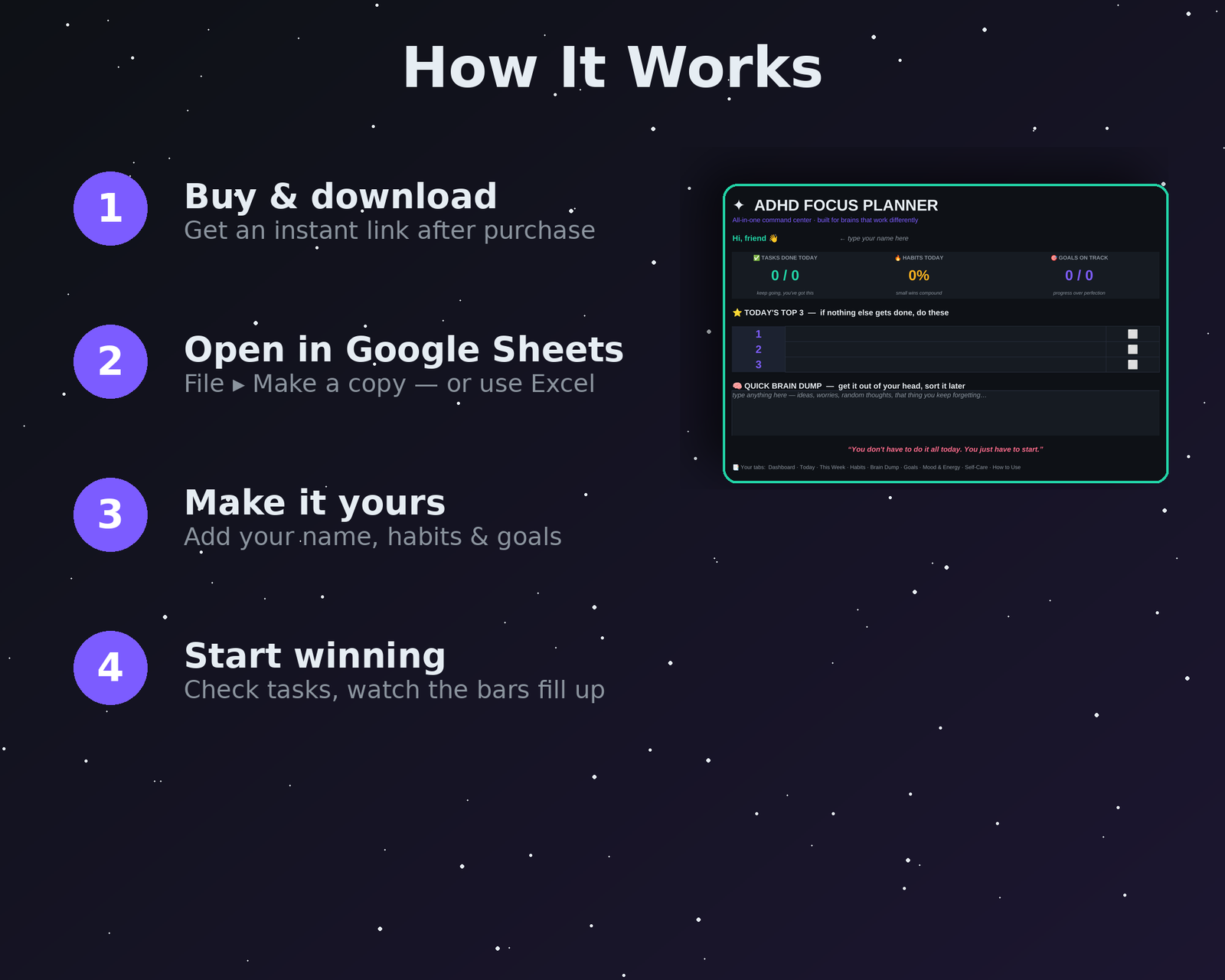
Task: Click the '0%' value under HABITS TODAY
Action: [919, 276]
